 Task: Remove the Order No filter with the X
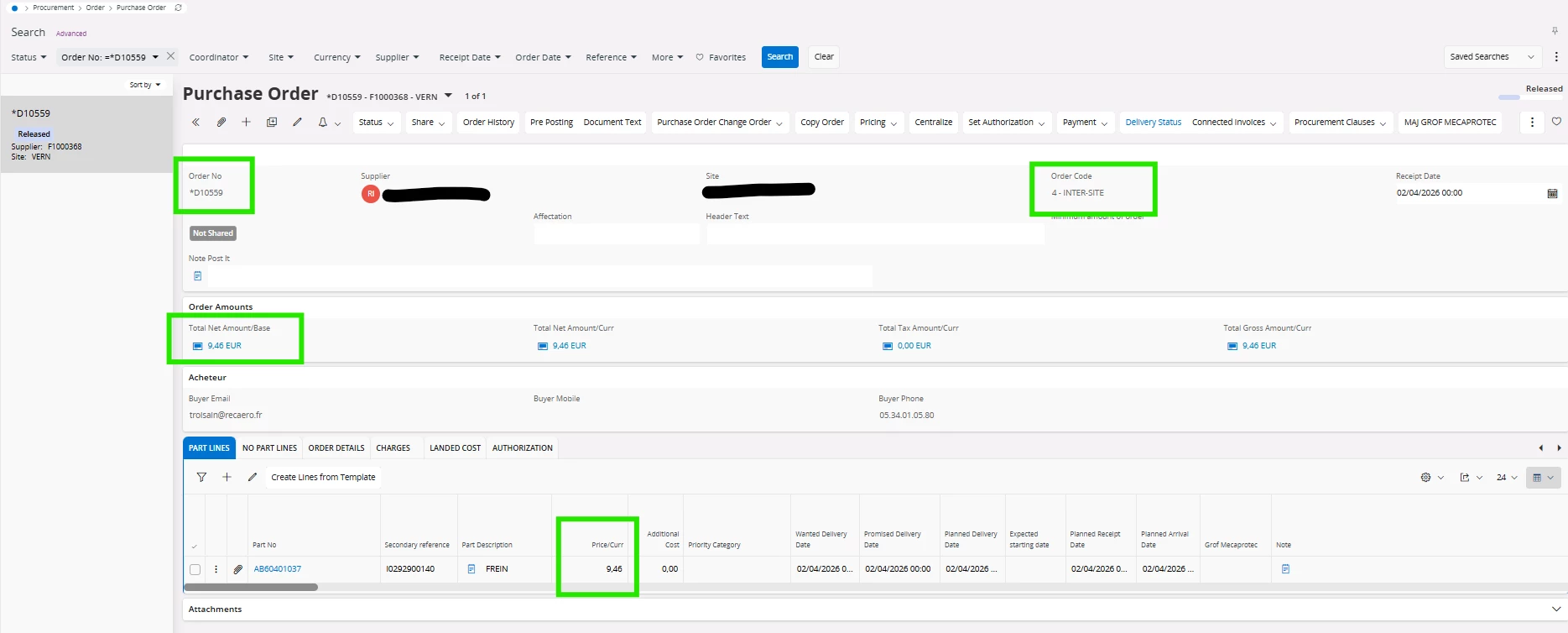[x=170, y=56]
